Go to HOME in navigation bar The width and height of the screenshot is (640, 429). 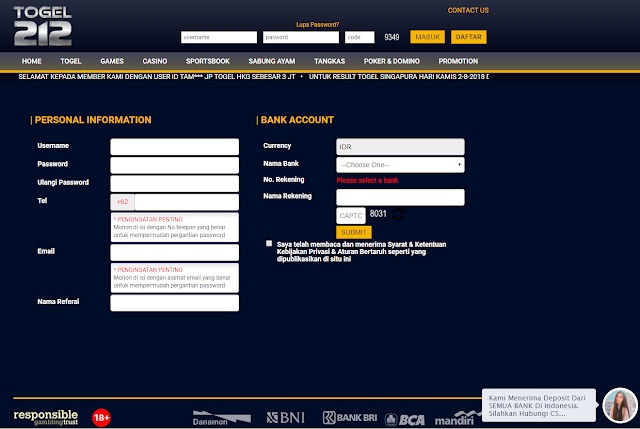(31, 61)
